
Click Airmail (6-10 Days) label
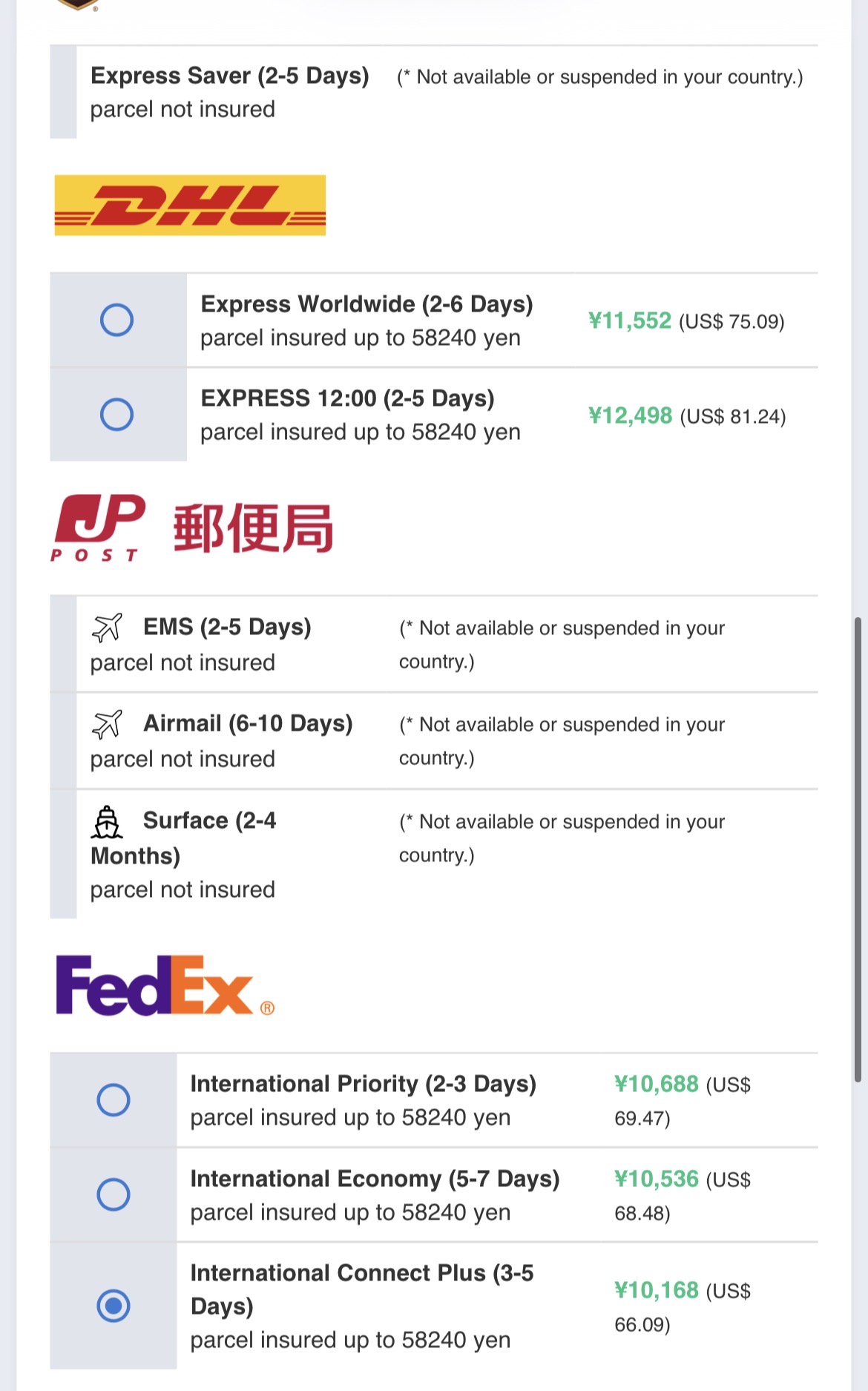pos(248,723)
